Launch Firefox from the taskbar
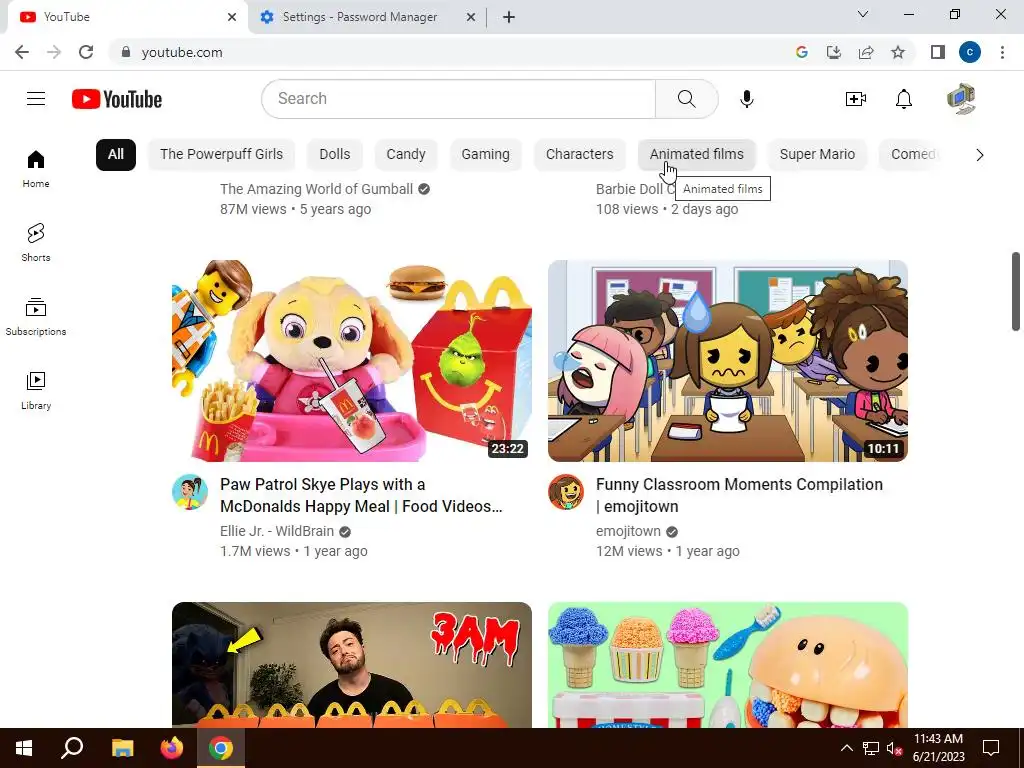1024x768 pixels. 172,748
